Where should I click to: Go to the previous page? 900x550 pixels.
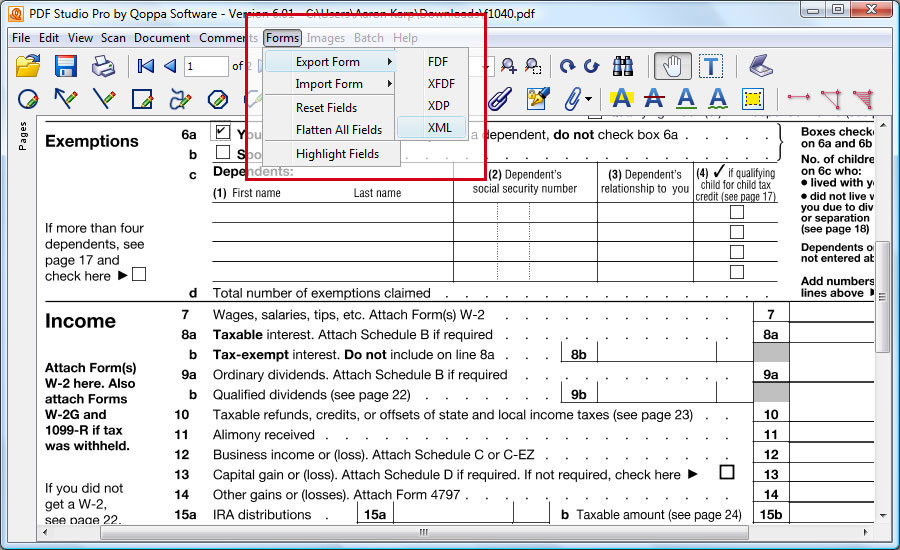click(x=170, y=66)
